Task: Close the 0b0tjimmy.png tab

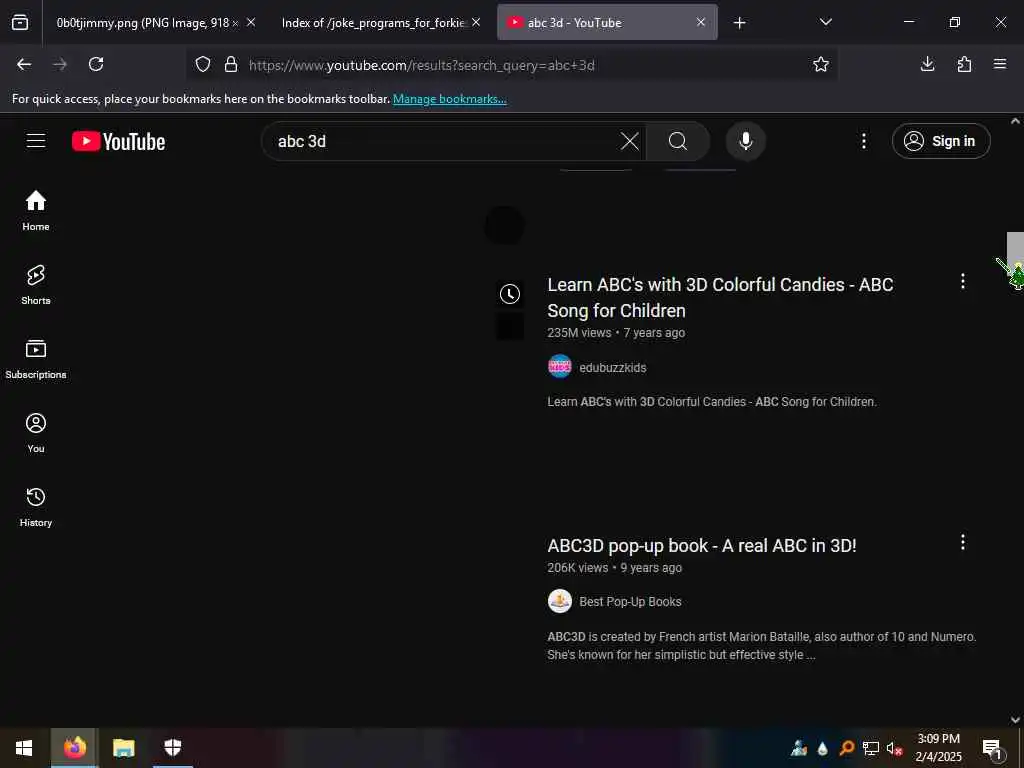Action: click(x=251, y=23)
